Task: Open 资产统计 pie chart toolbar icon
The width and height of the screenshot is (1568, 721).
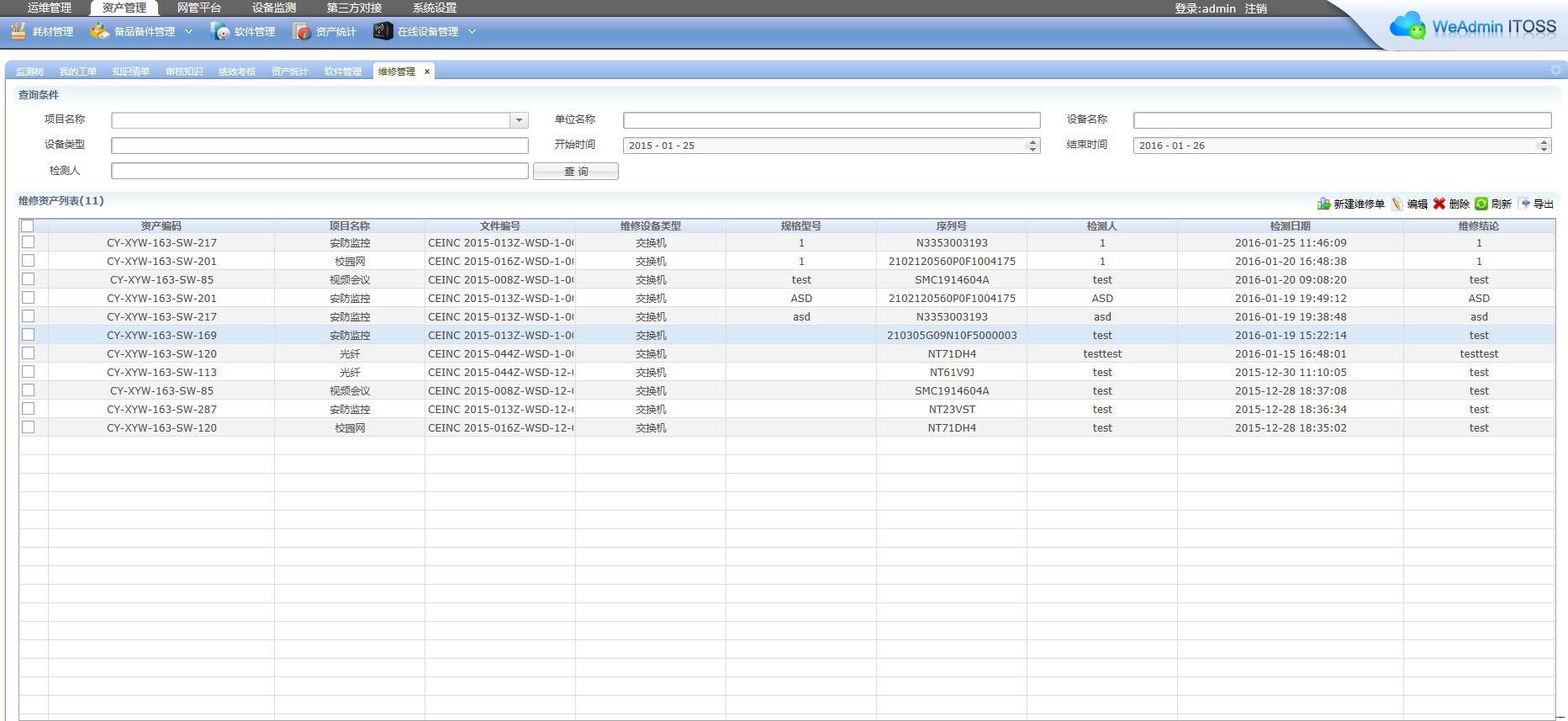Action: click(x=301, y=31)
